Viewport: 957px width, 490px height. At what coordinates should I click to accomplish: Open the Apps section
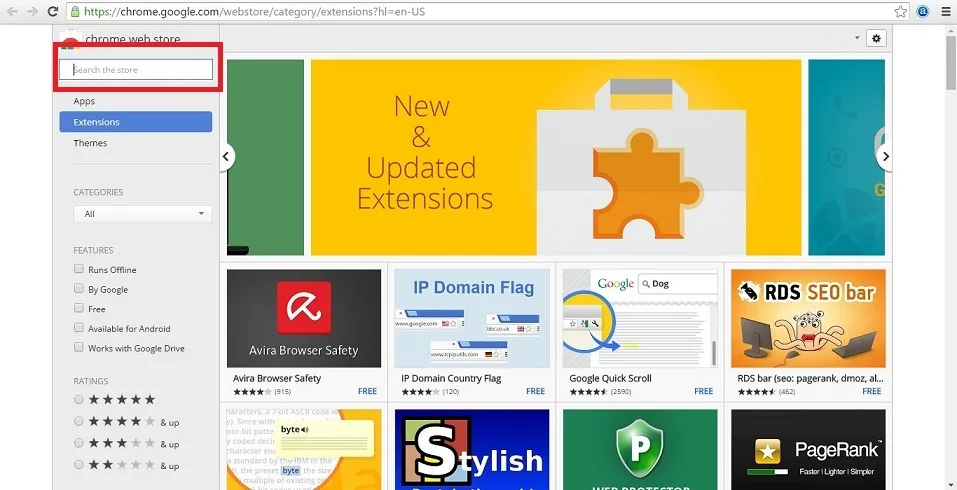tap(84, 101)
